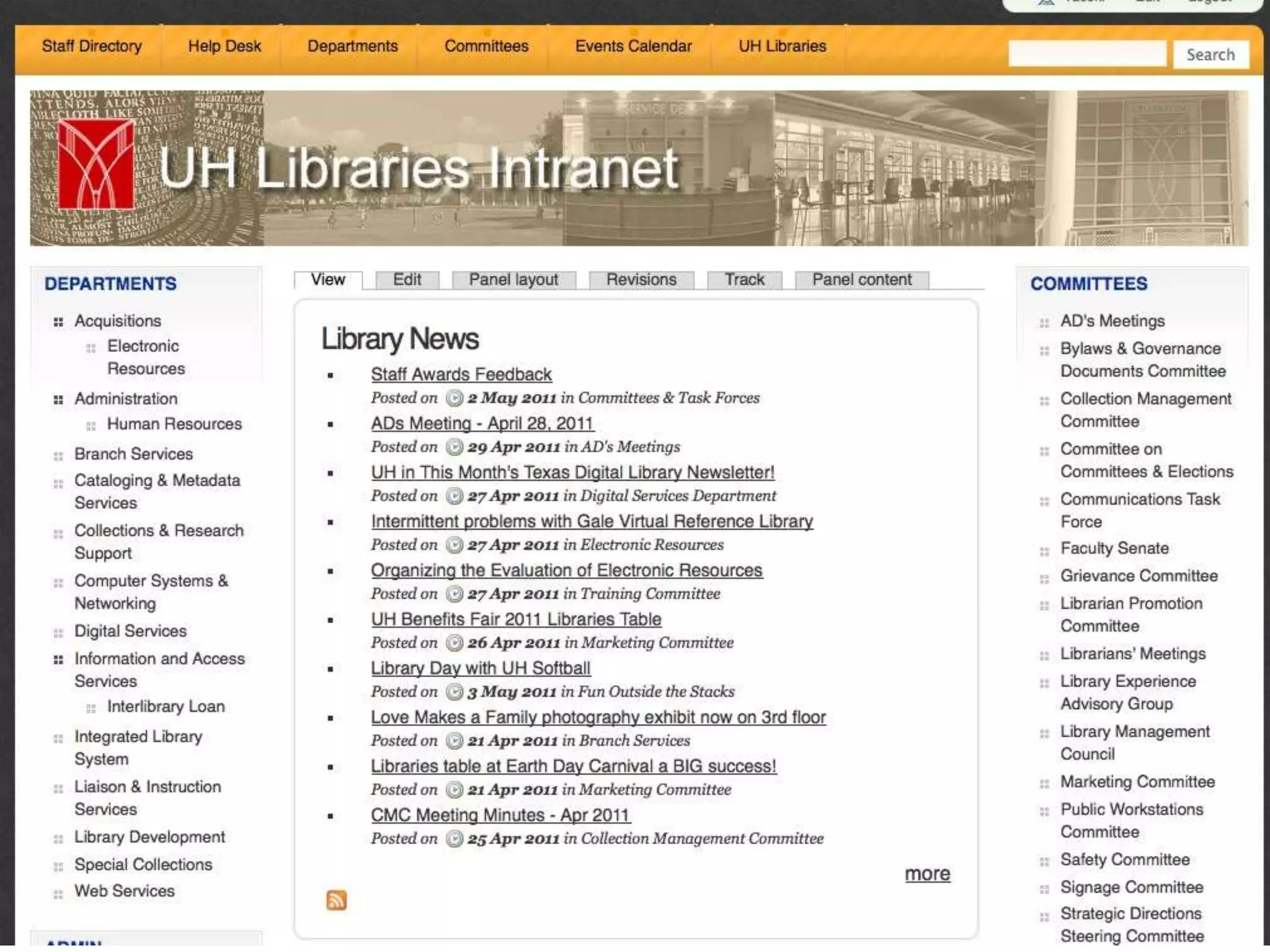
Task: Click clock icon beside 2 May 2011
Action: click(455, 398)
